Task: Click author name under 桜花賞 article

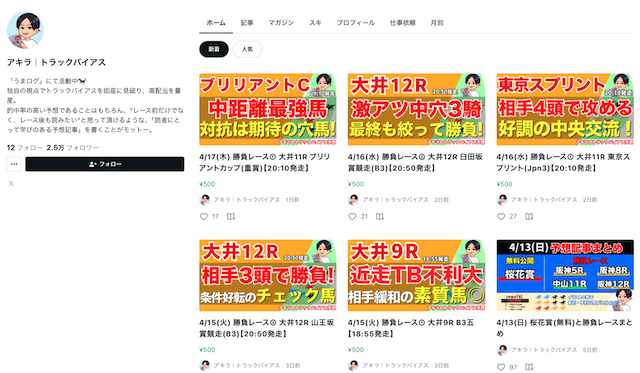Action: point(544,350)
